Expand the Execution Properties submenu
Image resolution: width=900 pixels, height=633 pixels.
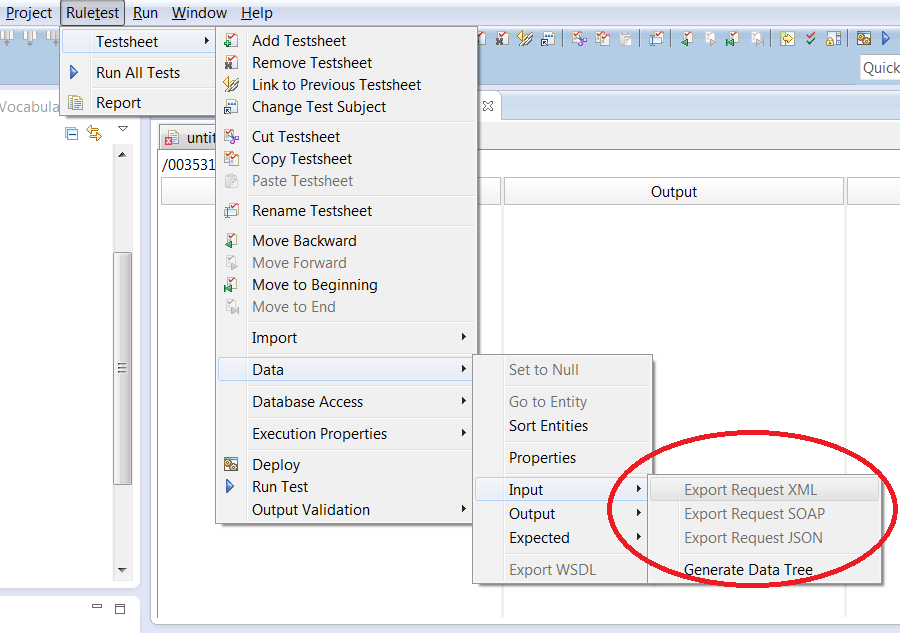(x=346, y=434)
